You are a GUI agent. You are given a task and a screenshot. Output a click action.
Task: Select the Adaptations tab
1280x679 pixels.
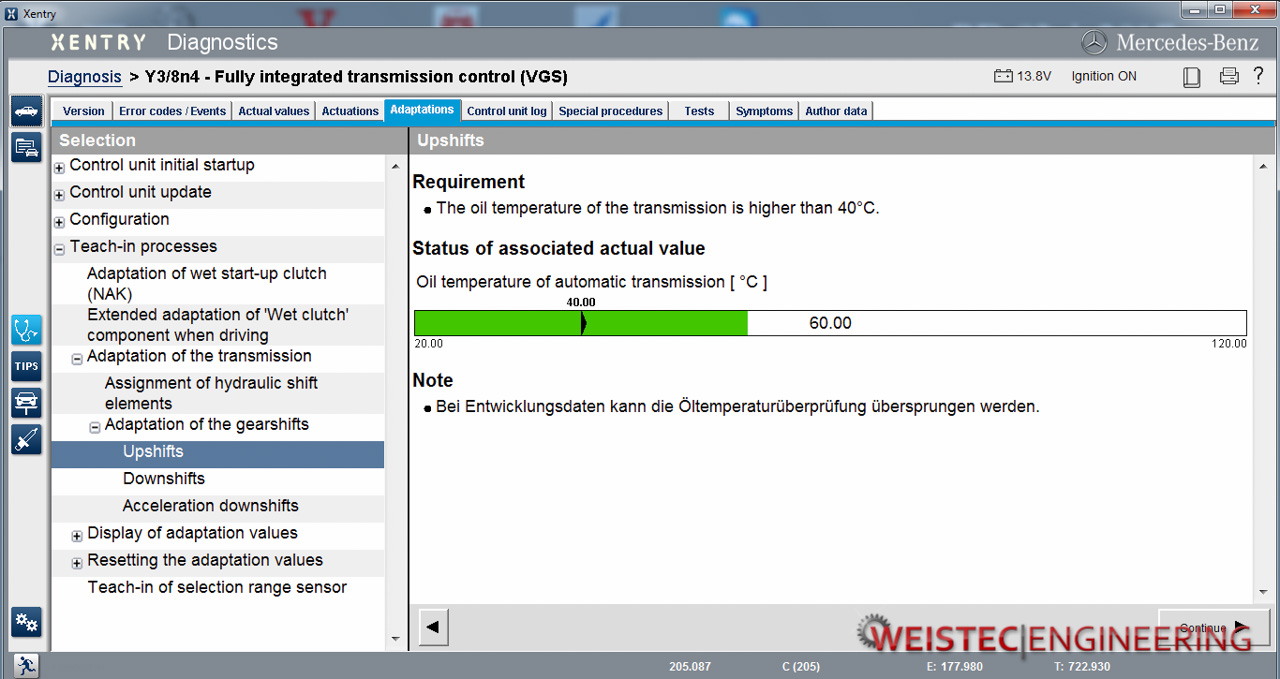click(x=422, y=110)
